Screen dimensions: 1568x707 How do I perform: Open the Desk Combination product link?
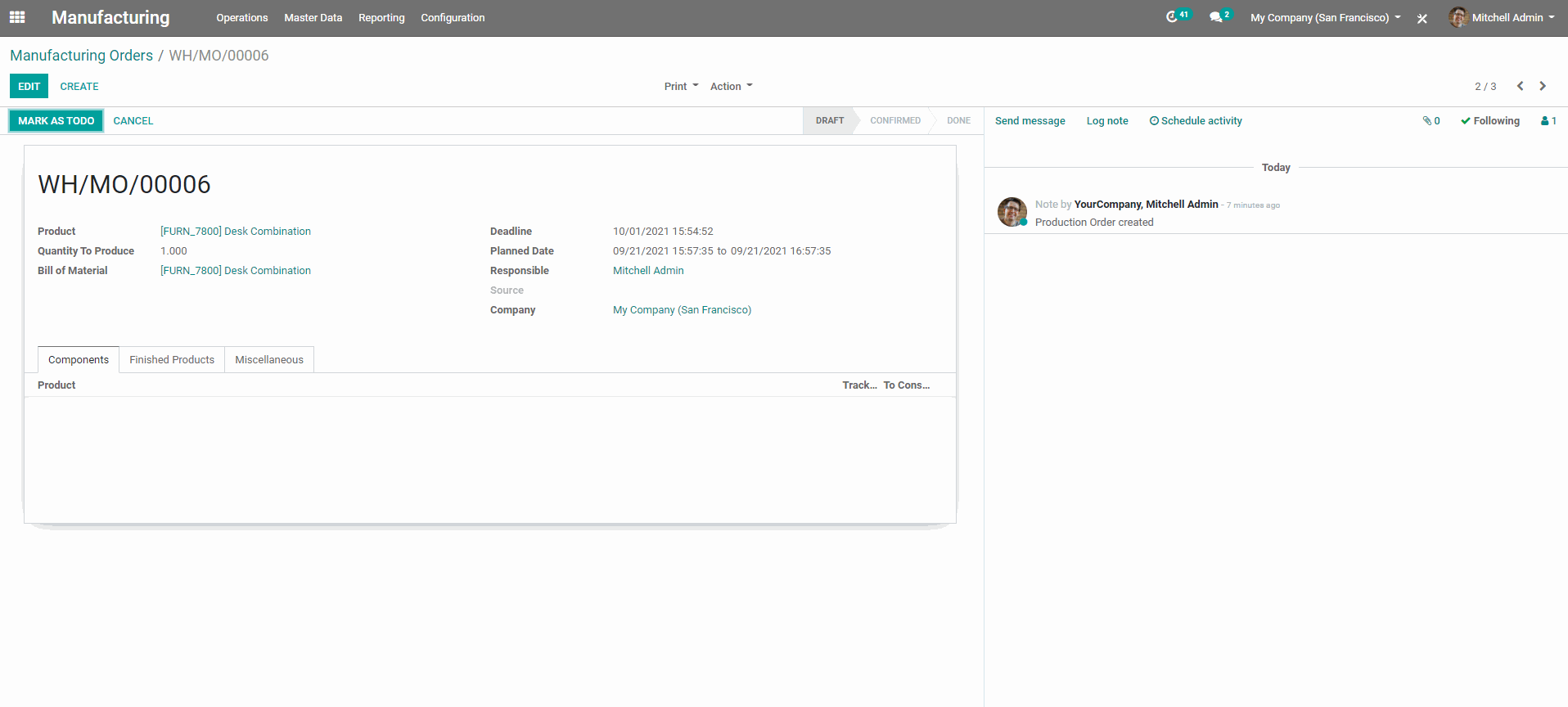(x=236, y=231)
